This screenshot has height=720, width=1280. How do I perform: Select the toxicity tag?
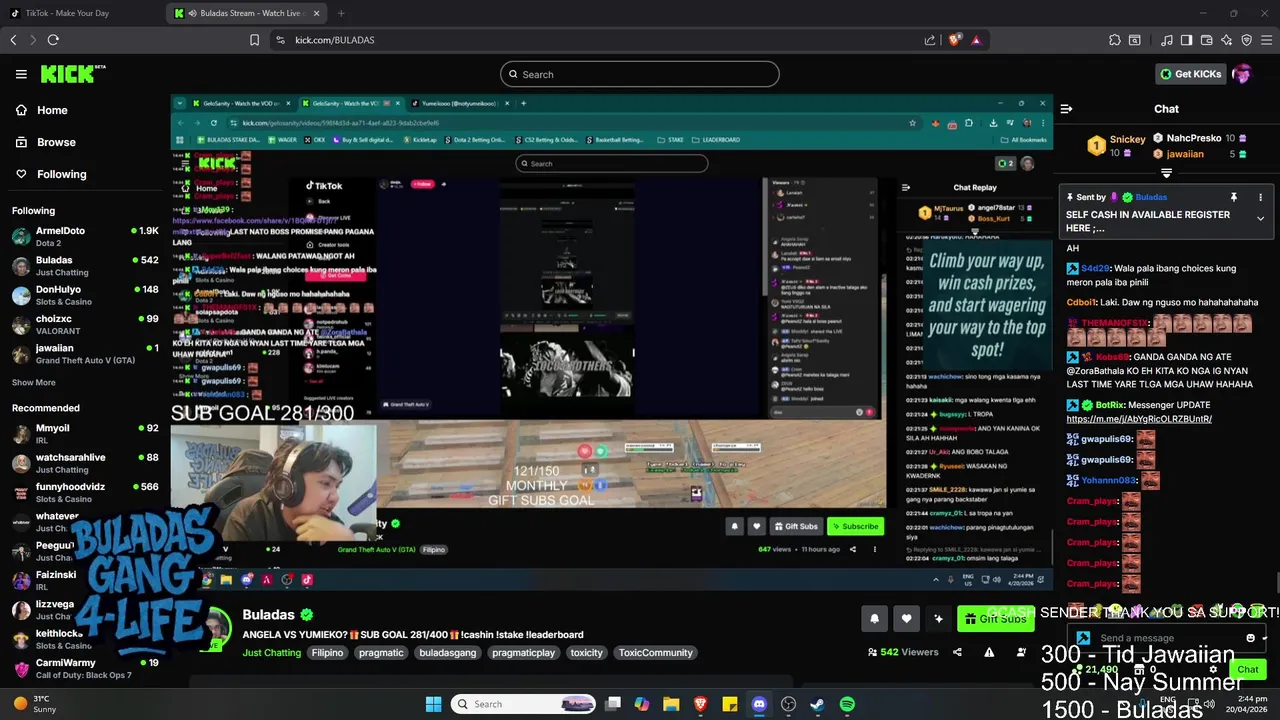pos(586,653)
